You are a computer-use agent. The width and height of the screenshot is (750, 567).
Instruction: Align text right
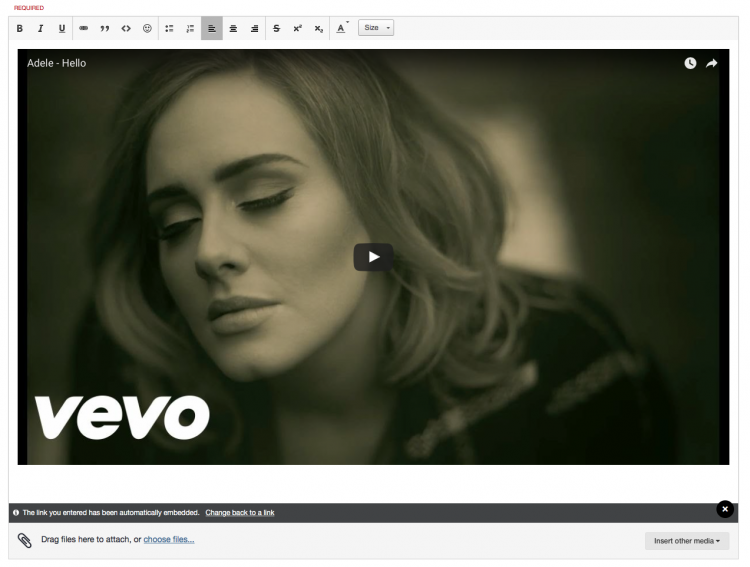(254, 28)
